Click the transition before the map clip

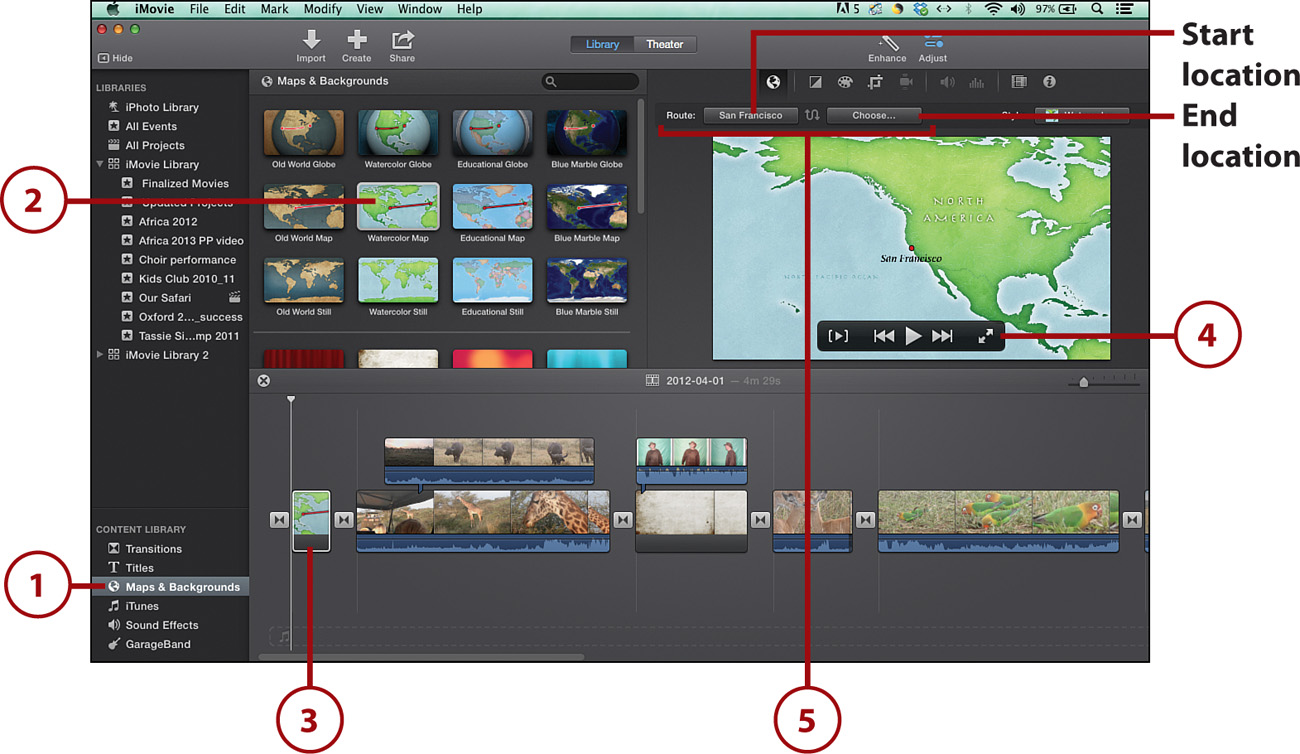pyautogui.click(x=279, y=519)
